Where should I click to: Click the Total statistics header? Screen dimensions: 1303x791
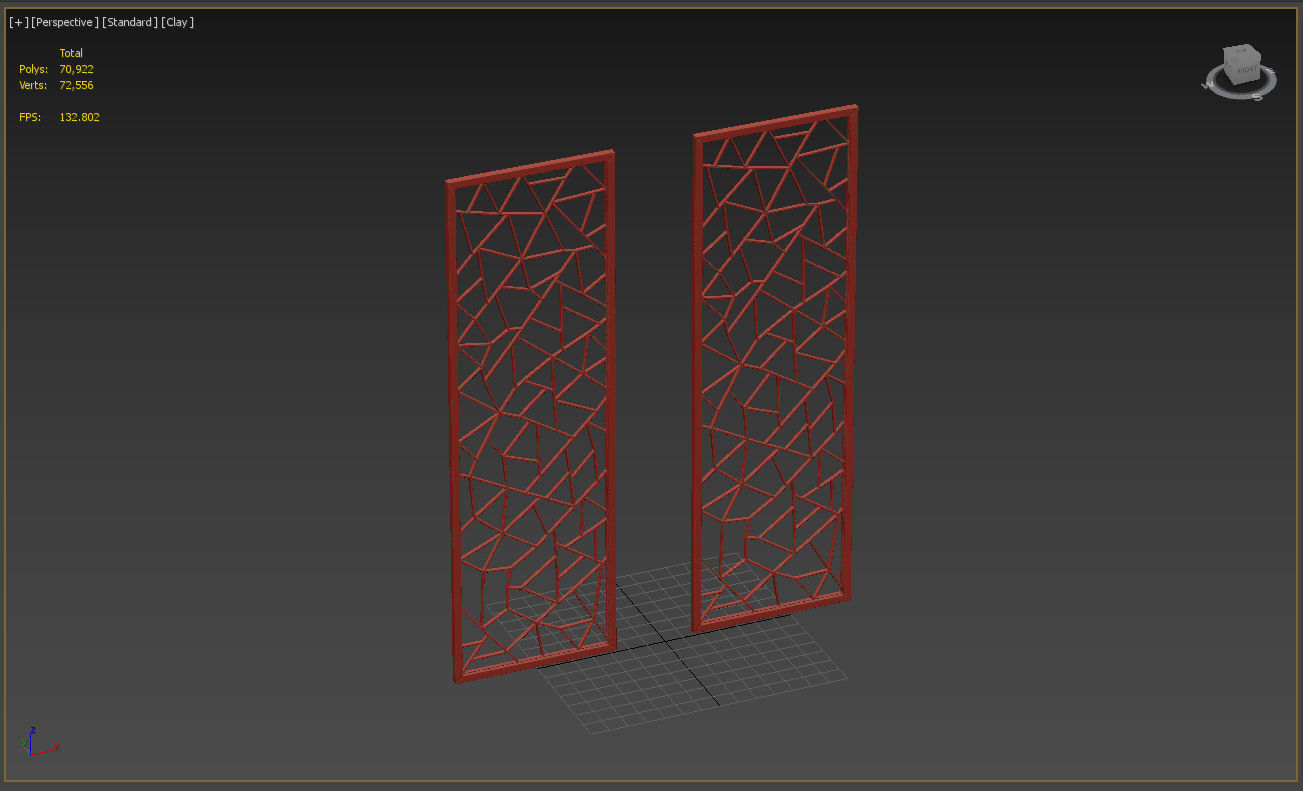click(71, 53)
